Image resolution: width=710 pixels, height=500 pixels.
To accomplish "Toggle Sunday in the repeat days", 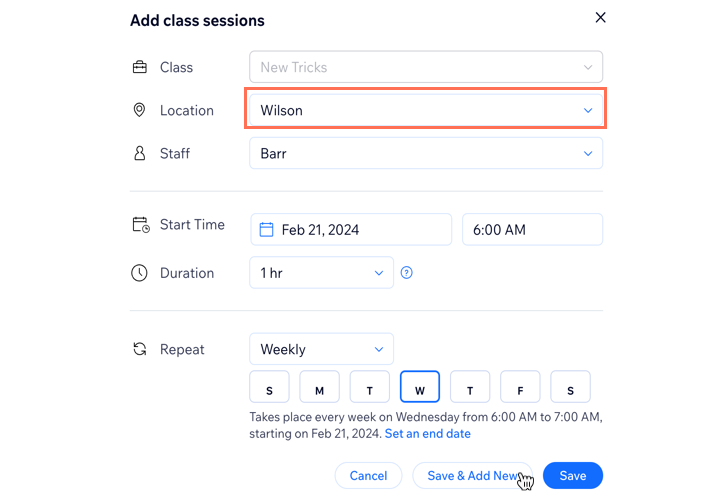I will coord(269,387).
